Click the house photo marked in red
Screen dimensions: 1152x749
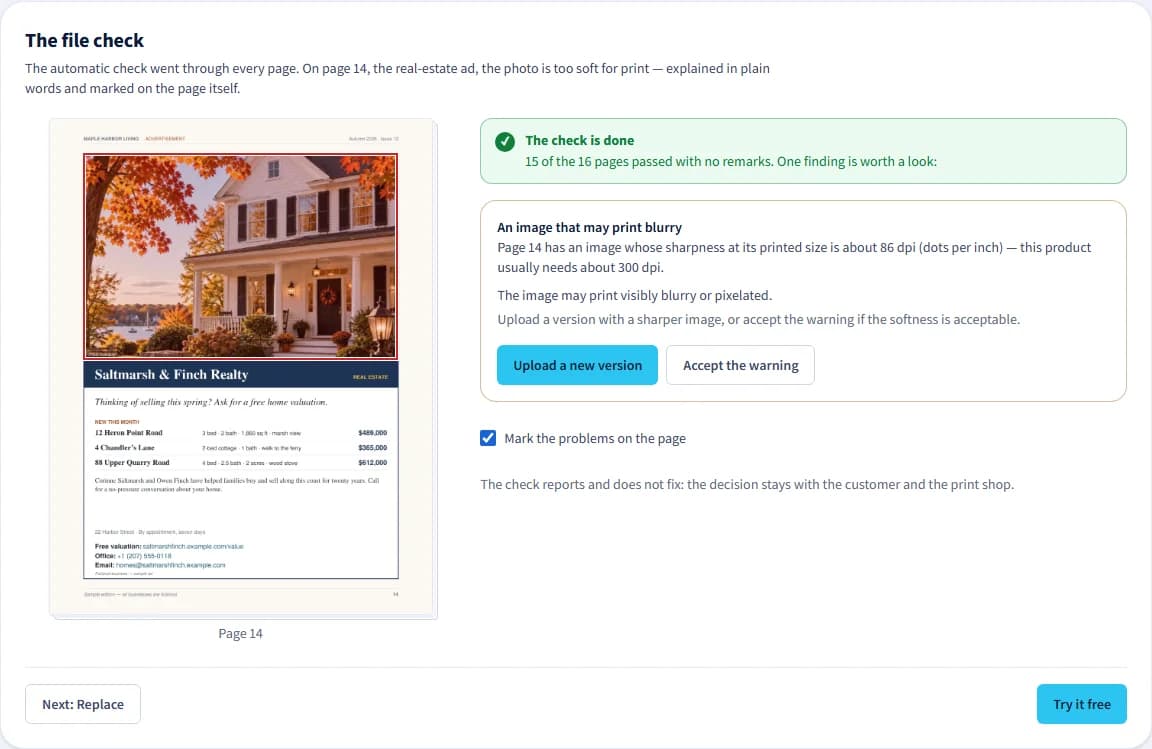point(240,256)
